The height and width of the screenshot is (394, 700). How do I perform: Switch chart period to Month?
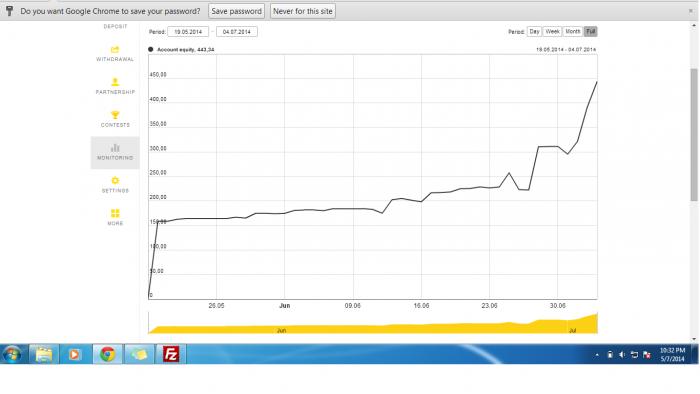point(573,32)
